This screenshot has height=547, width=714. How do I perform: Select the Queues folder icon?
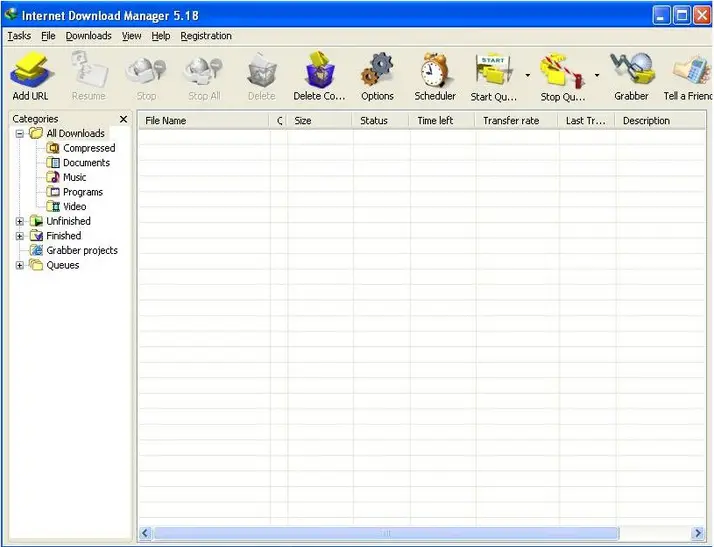[36, 265]
